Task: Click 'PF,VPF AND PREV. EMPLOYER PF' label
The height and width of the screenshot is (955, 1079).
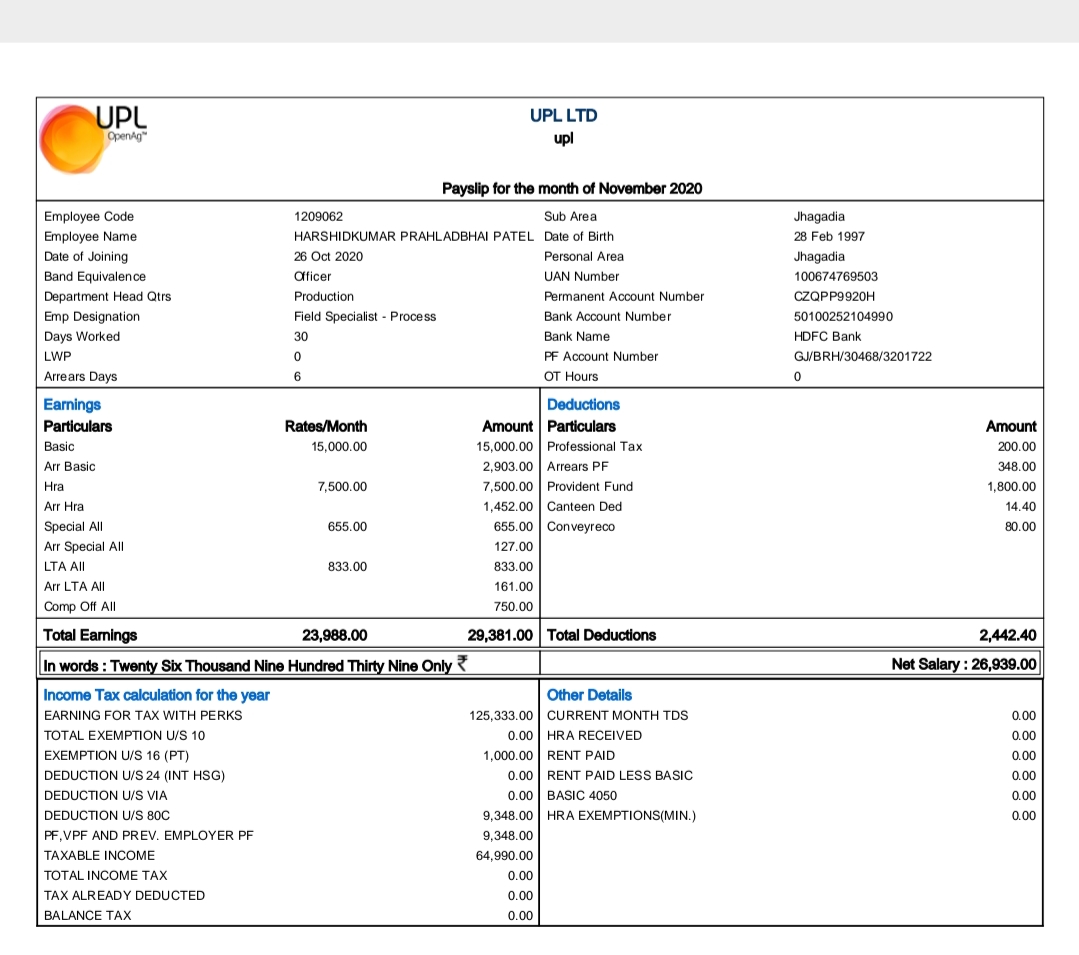Action: [x=149, y=835]
